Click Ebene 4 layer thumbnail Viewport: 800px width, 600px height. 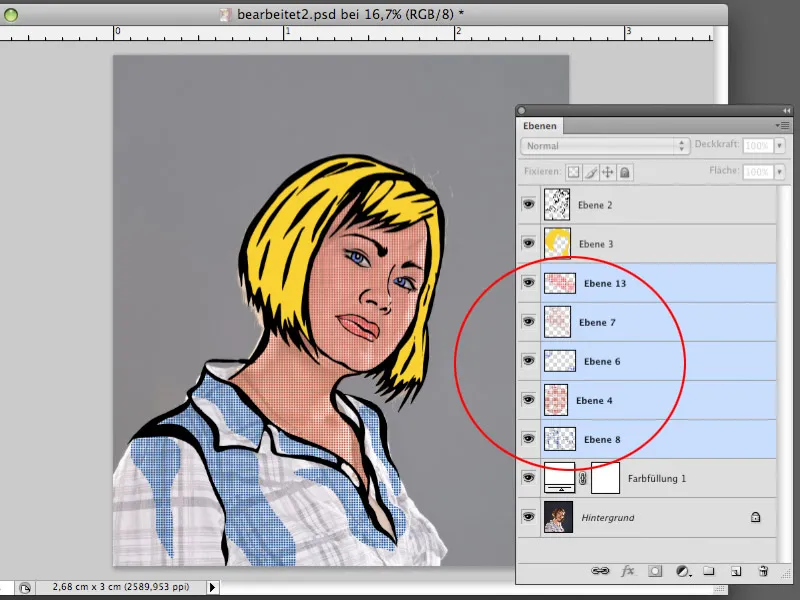pos(556,399)
